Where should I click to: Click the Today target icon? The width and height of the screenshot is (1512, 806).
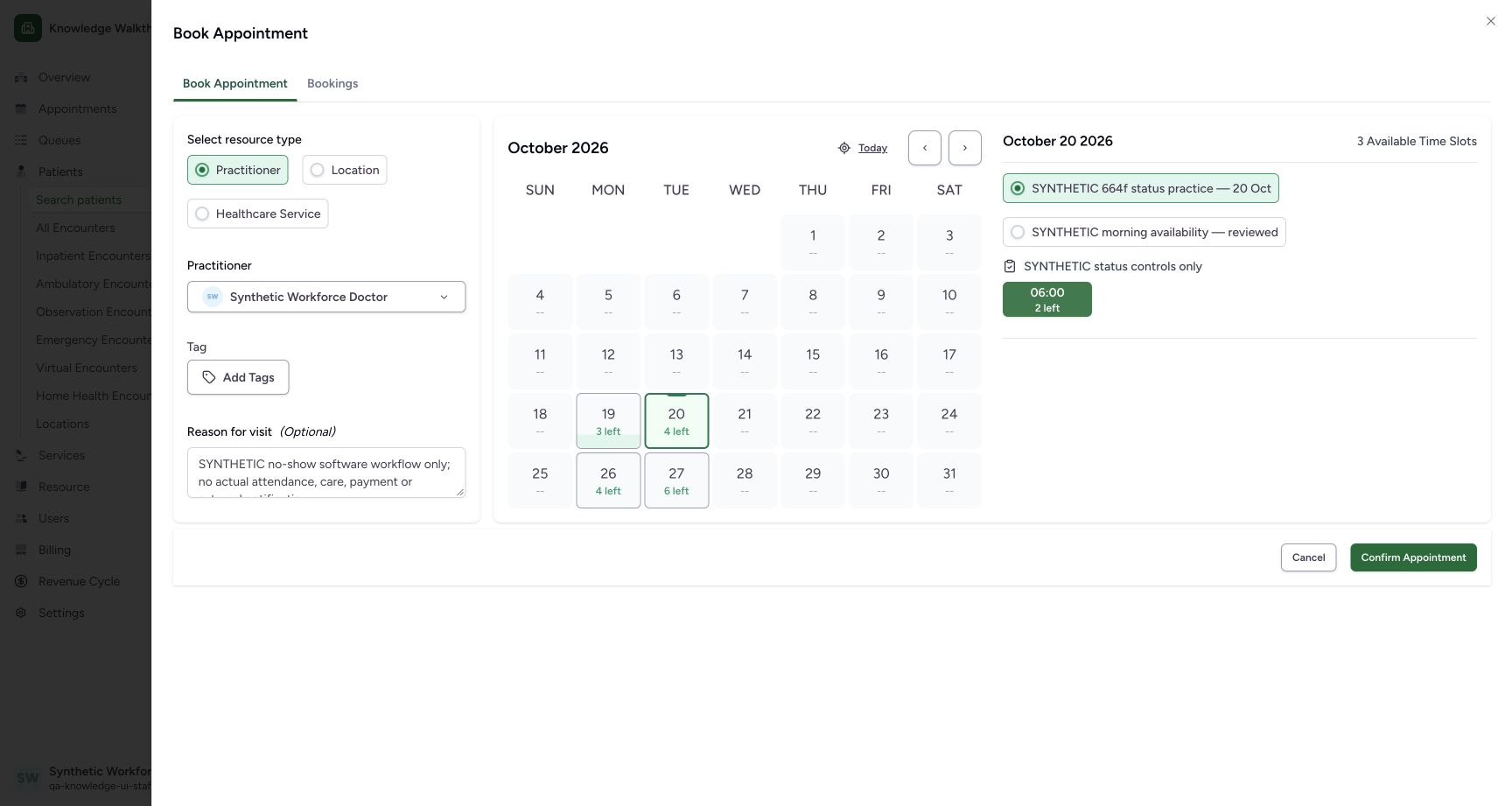tap(844, 148)
